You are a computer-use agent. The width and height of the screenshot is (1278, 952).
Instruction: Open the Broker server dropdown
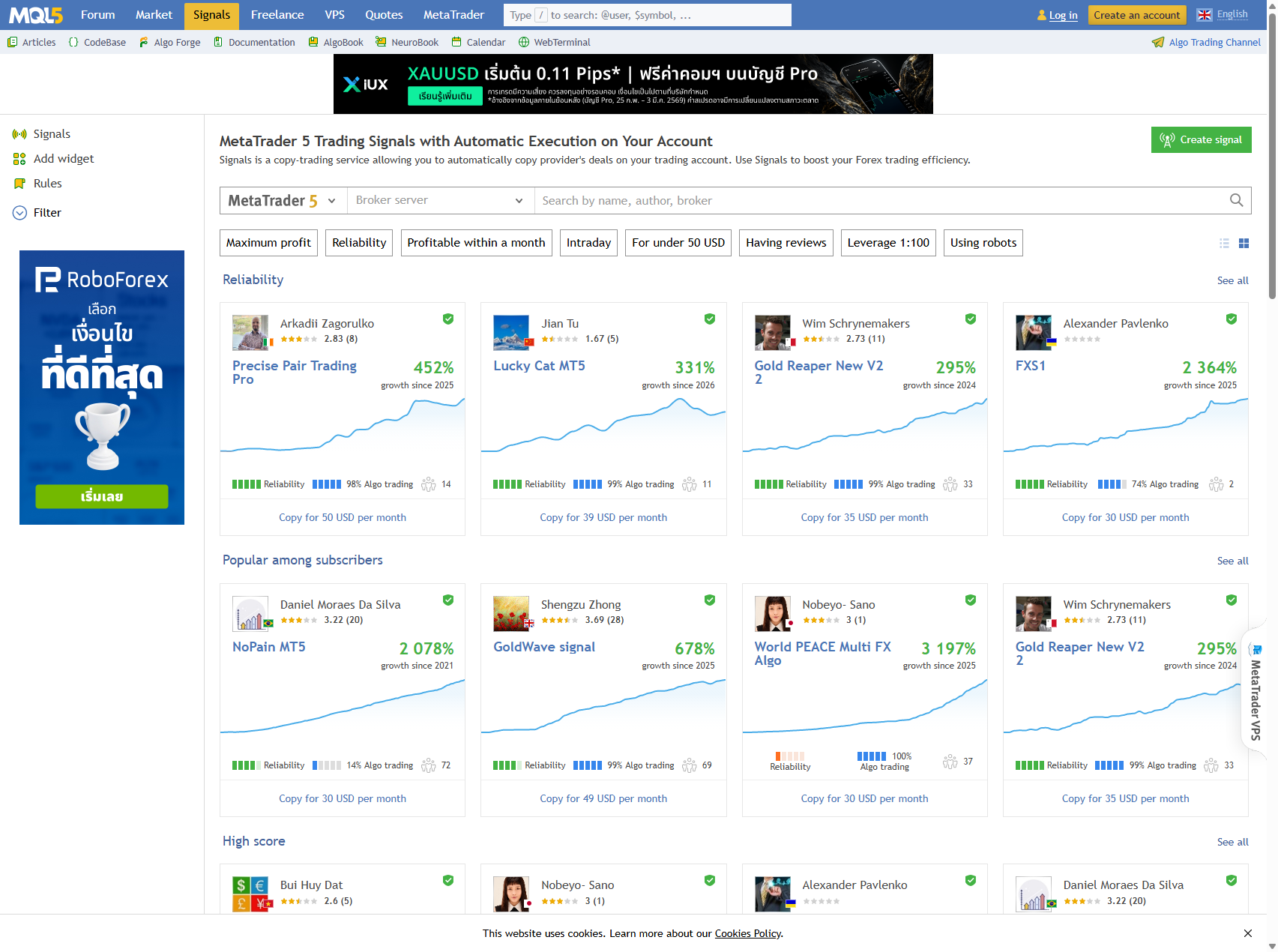(x=441, y=200)
